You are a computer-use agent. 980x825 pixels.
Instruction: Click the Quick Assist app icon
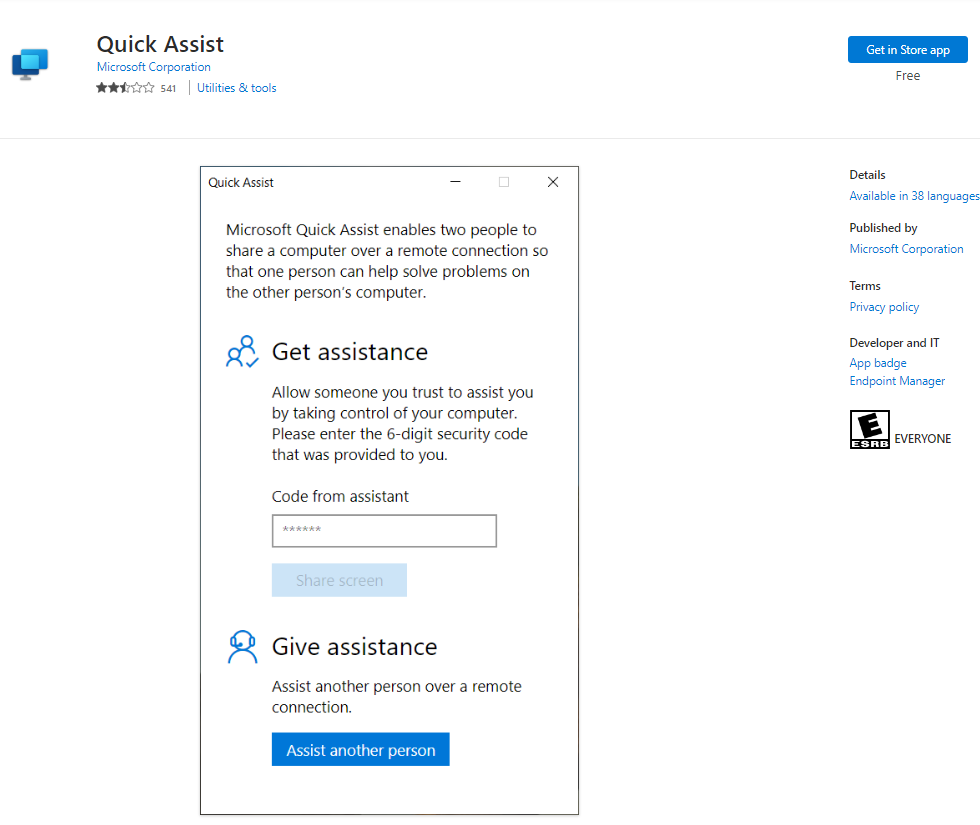(x=30, y=64)
